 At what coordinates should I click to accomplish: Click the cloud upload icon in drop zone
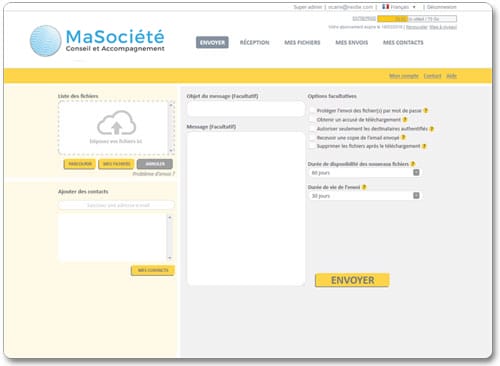pyautogui.click(x=116, y=123)
